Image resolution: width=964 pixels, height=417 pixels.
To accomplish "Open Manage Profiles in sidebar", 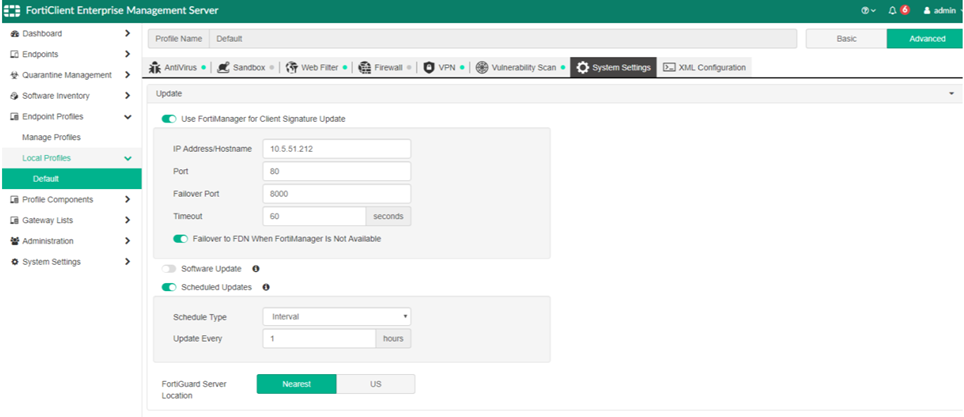I will [51, 137].
